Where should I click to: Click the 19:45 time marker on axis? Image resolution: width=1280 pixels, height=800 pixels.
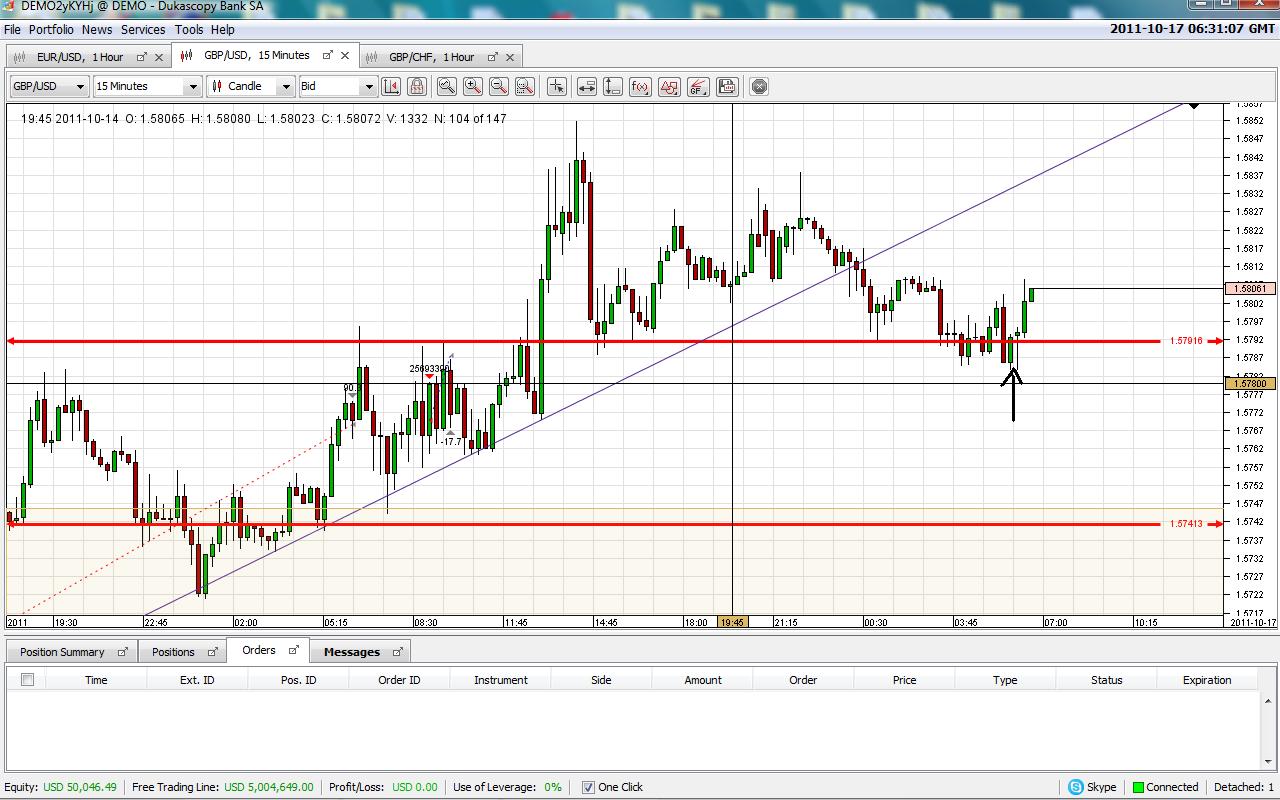pyautogui.click(x=732, y=622)
